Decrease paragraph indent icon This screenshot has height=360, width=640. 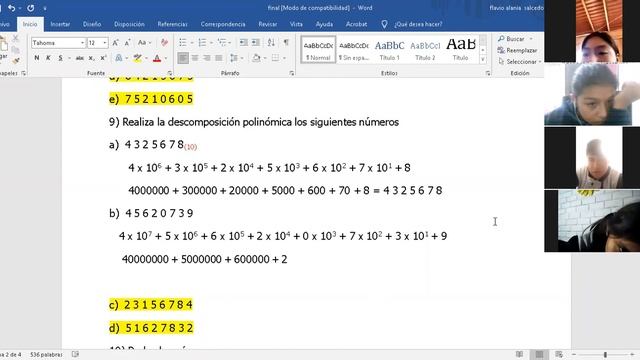[244, 42]
